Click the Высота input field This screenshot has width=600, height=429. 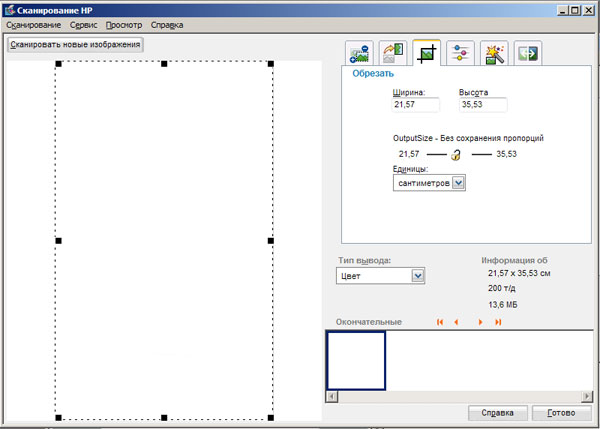[x=483, y=104]
